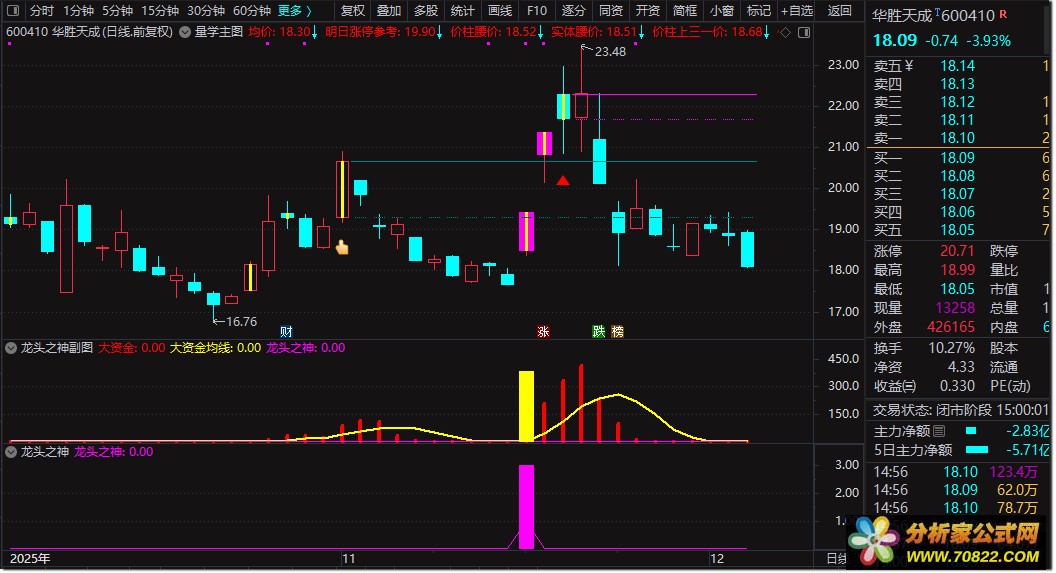Open the 小窗 mini window
This screenshot has height=573, width=1056.
pos(722,11)
